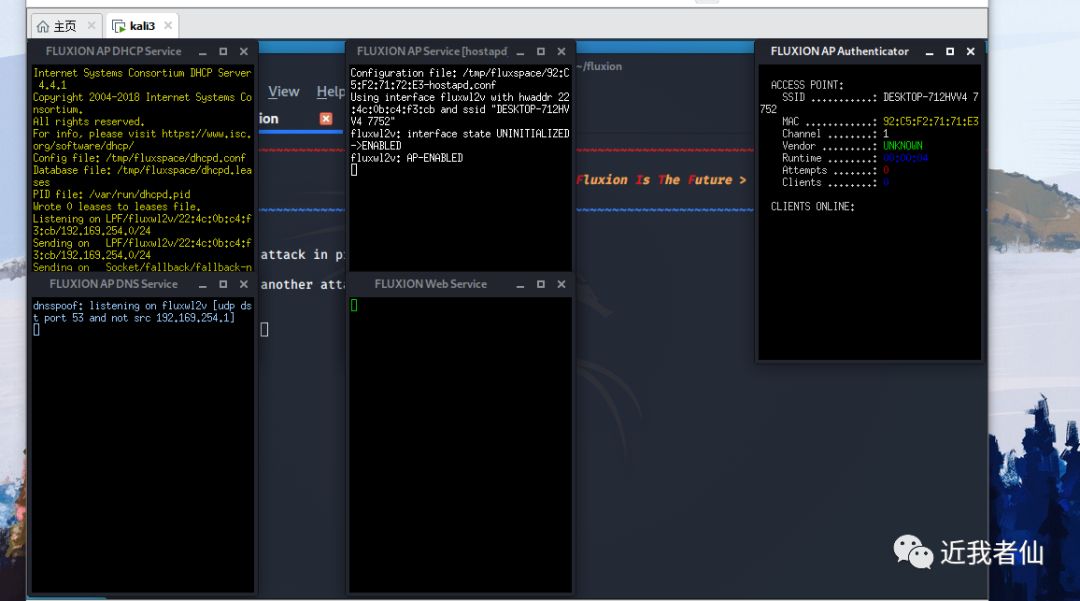Open the View menu in background terminal
Viewport: 1080px width, 601px height.
[284, 92]
